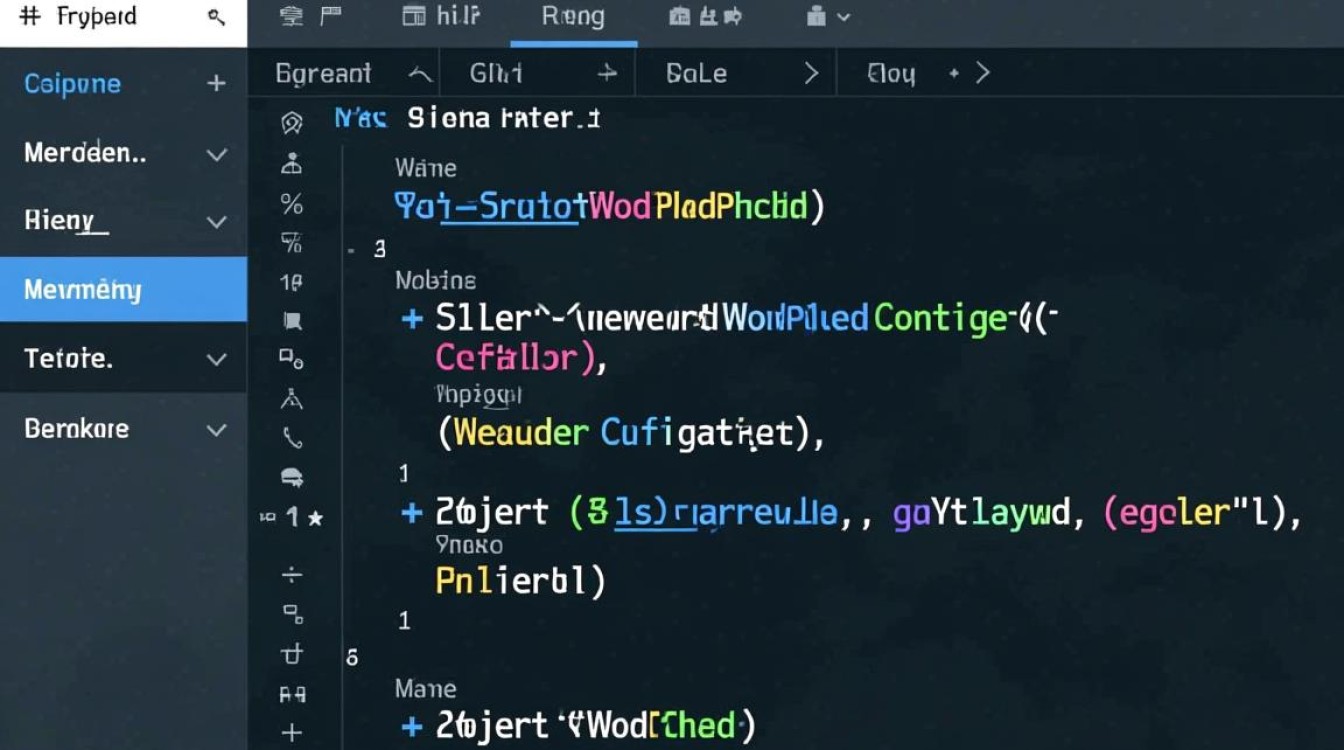Click the flag icon in the top toolbar
The image size is (1344, 750).
tap(330, 16)
